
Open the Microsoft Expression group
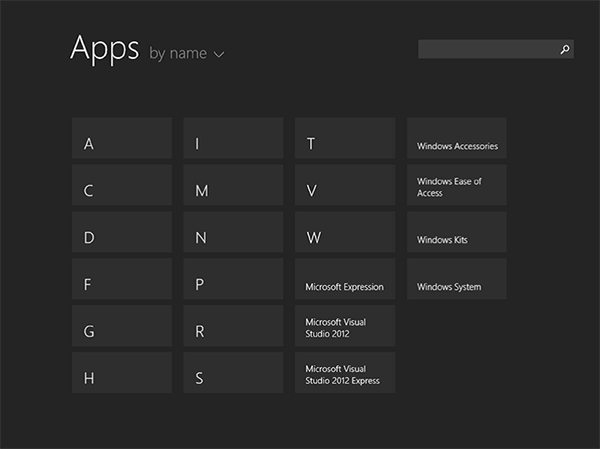tap(345, 279)
